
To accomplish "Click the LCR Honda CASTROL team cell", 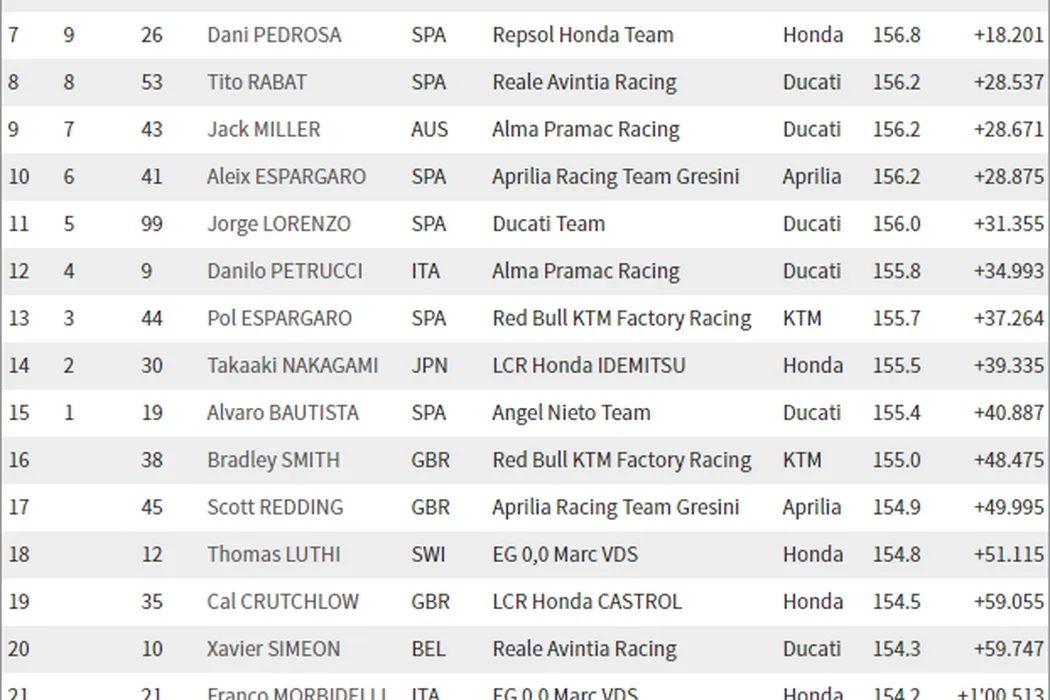I will coord(587,601).
